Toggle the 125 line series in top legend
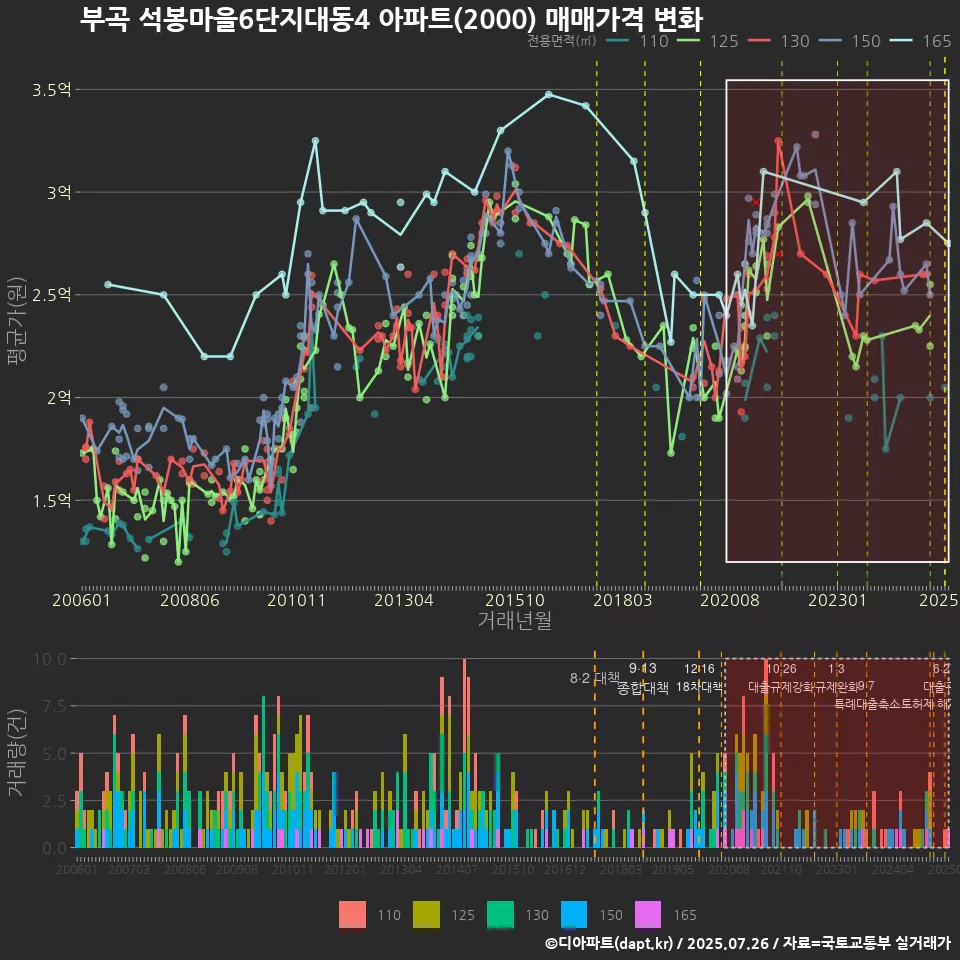 [x=708, y=41]
